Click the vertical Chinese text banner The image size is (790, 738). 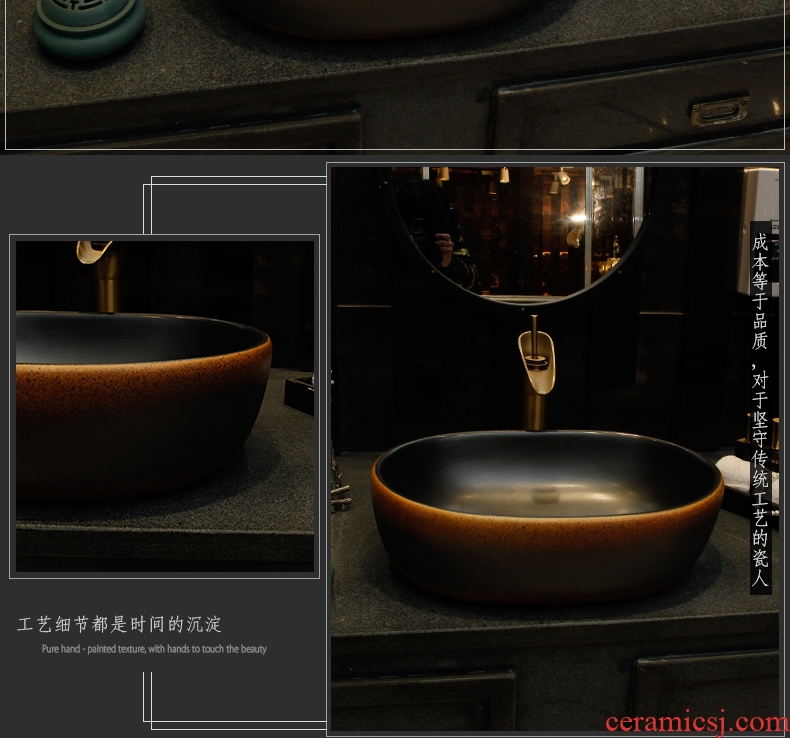[760, 408]
